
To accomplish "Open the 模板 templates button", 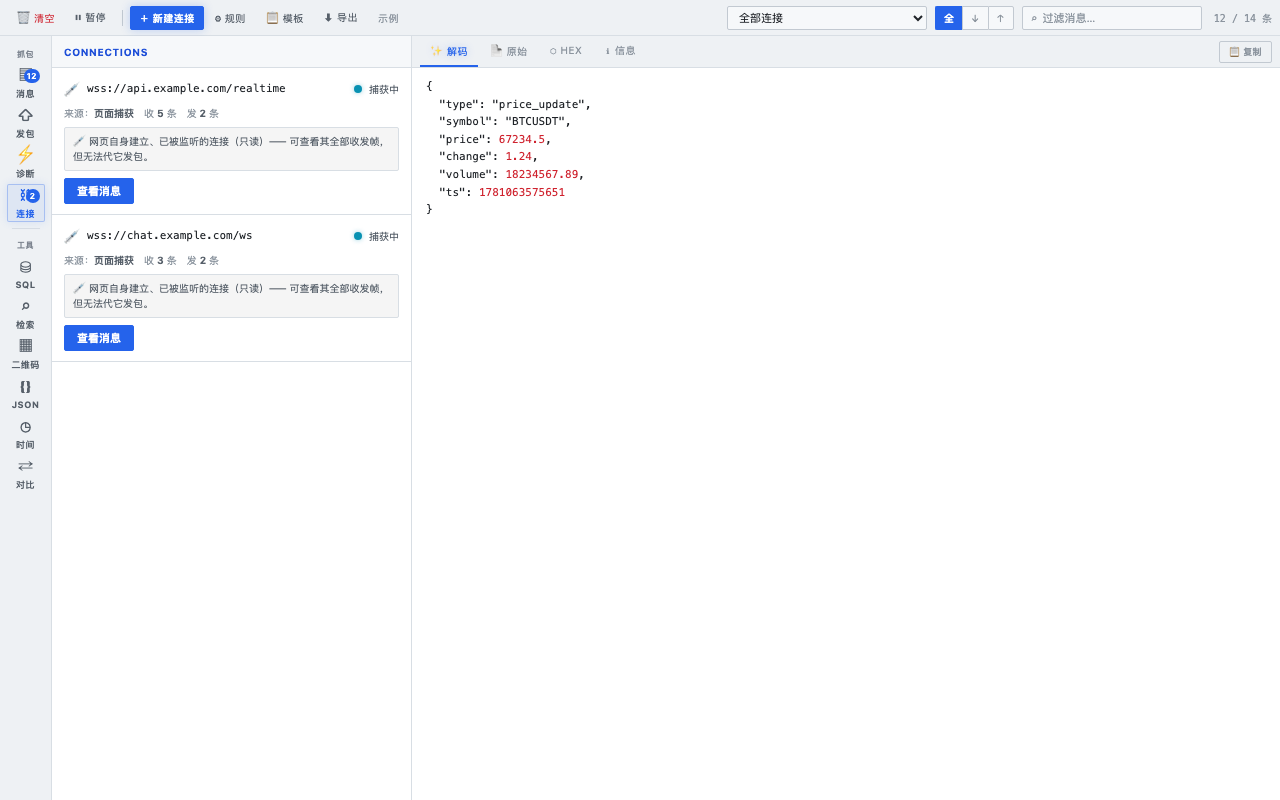I will point(285,18).
